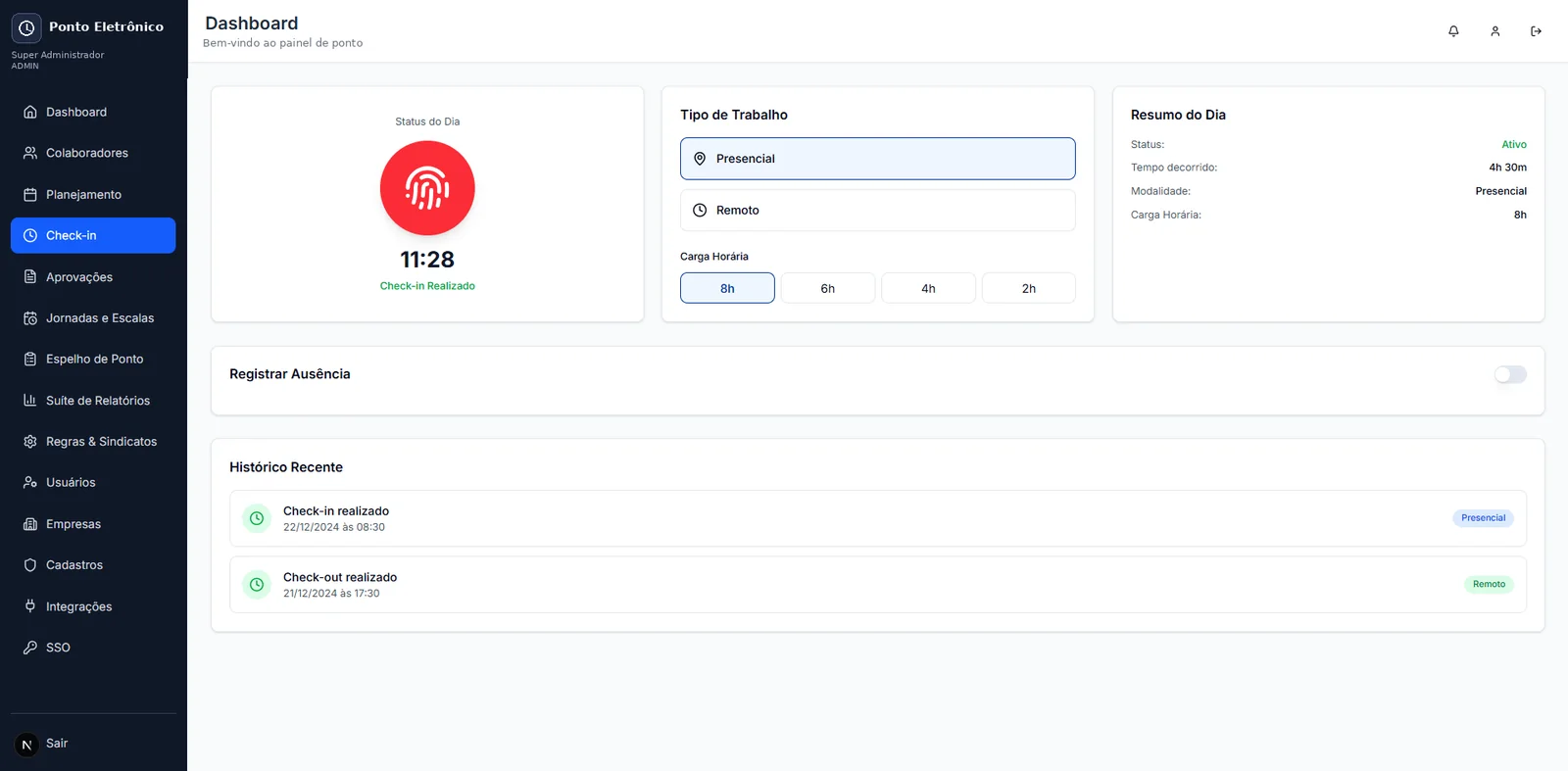Screen dimensions: 1568x771
Task: Click the Sair logout button
Action: (57, 744)
